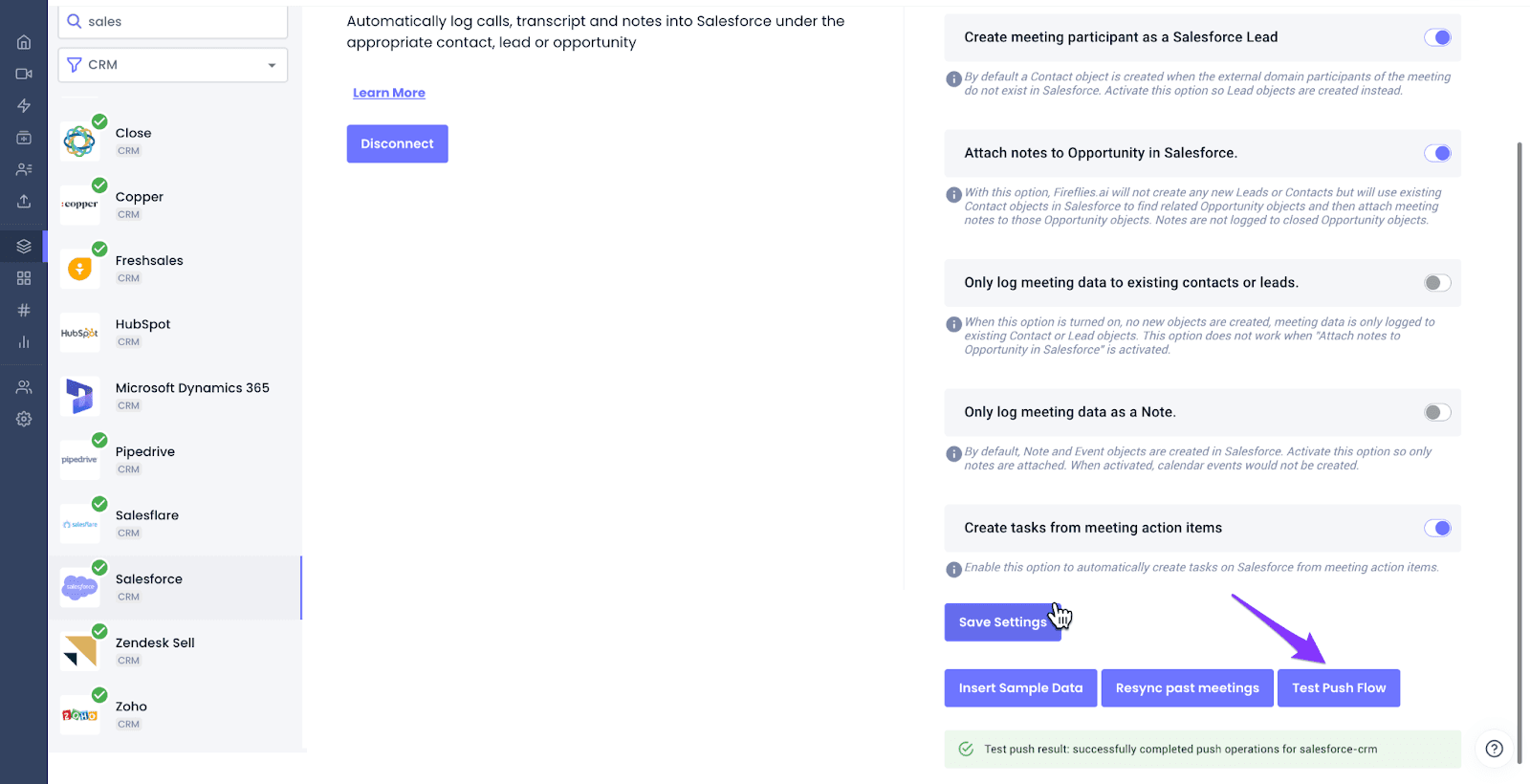1530x784 pixels.
Task: Open the hashtag topics sidebar icon
Action: pos(24,310)
